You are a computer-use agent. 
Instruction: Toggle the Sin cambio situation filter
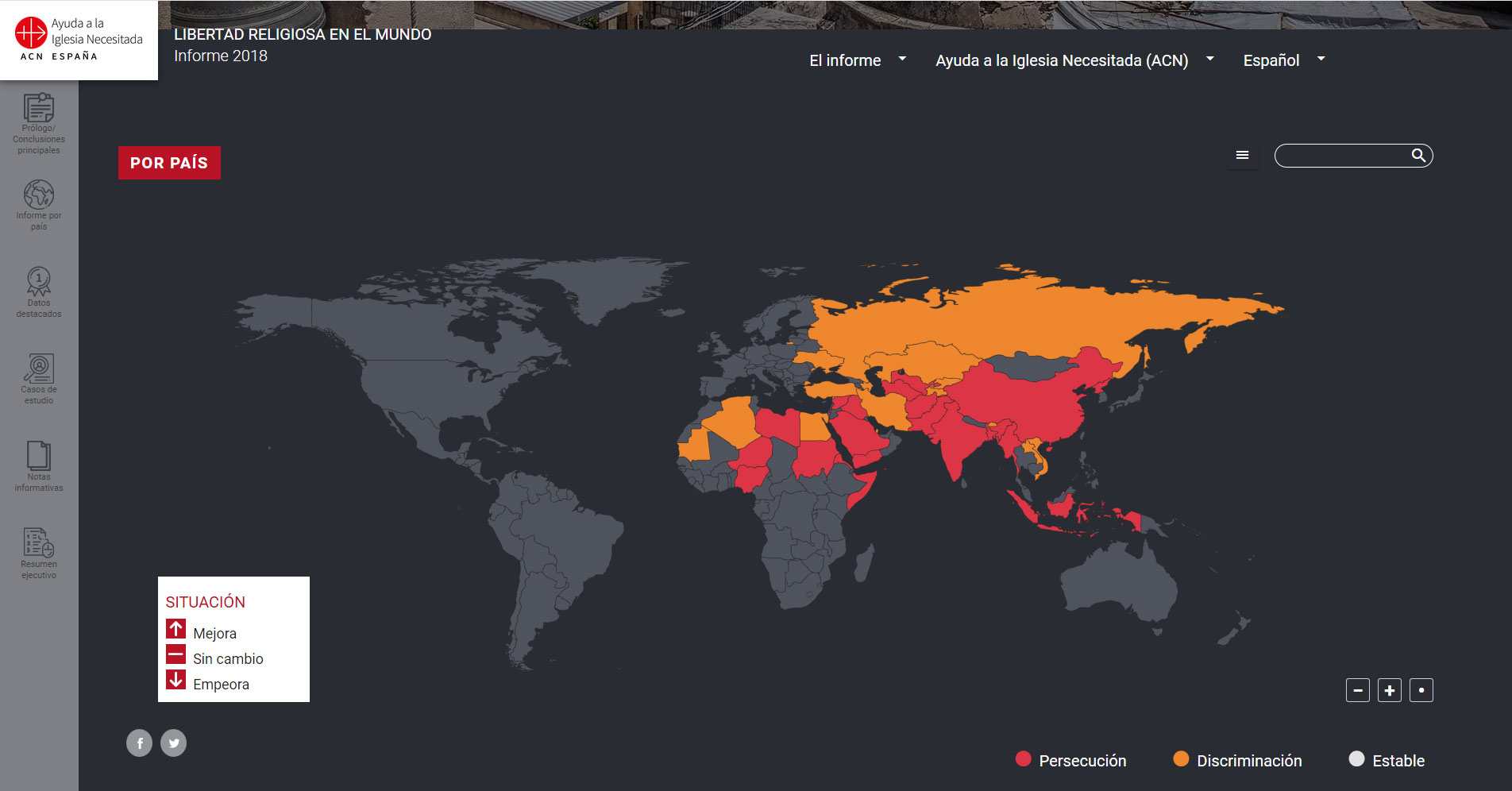tap(176, 654)
